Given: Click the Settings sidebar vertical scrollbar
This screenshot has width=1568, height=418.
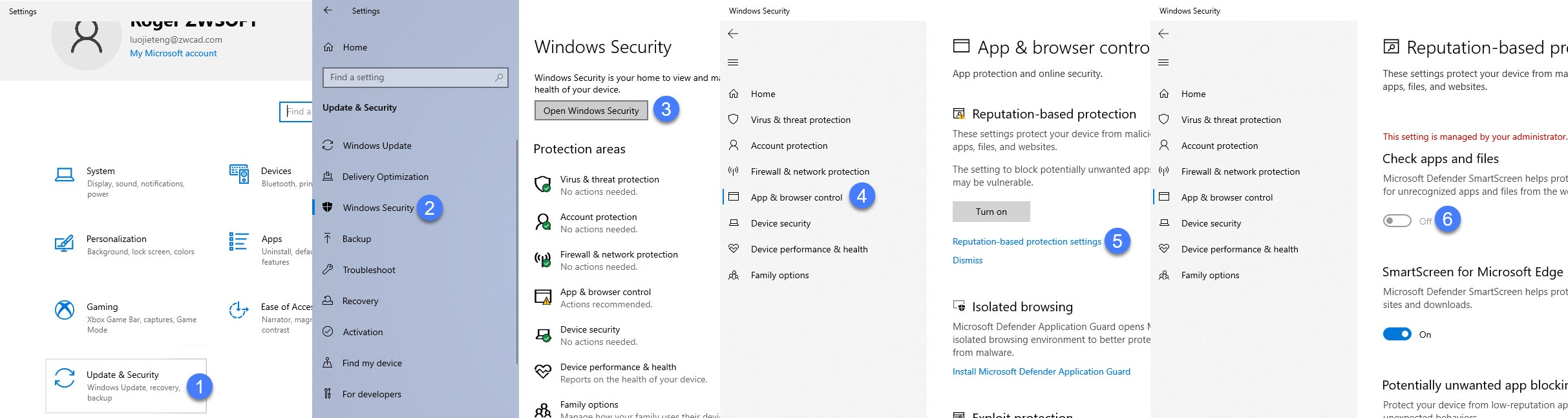Looking at the screenshot, I should pos(516,251).
